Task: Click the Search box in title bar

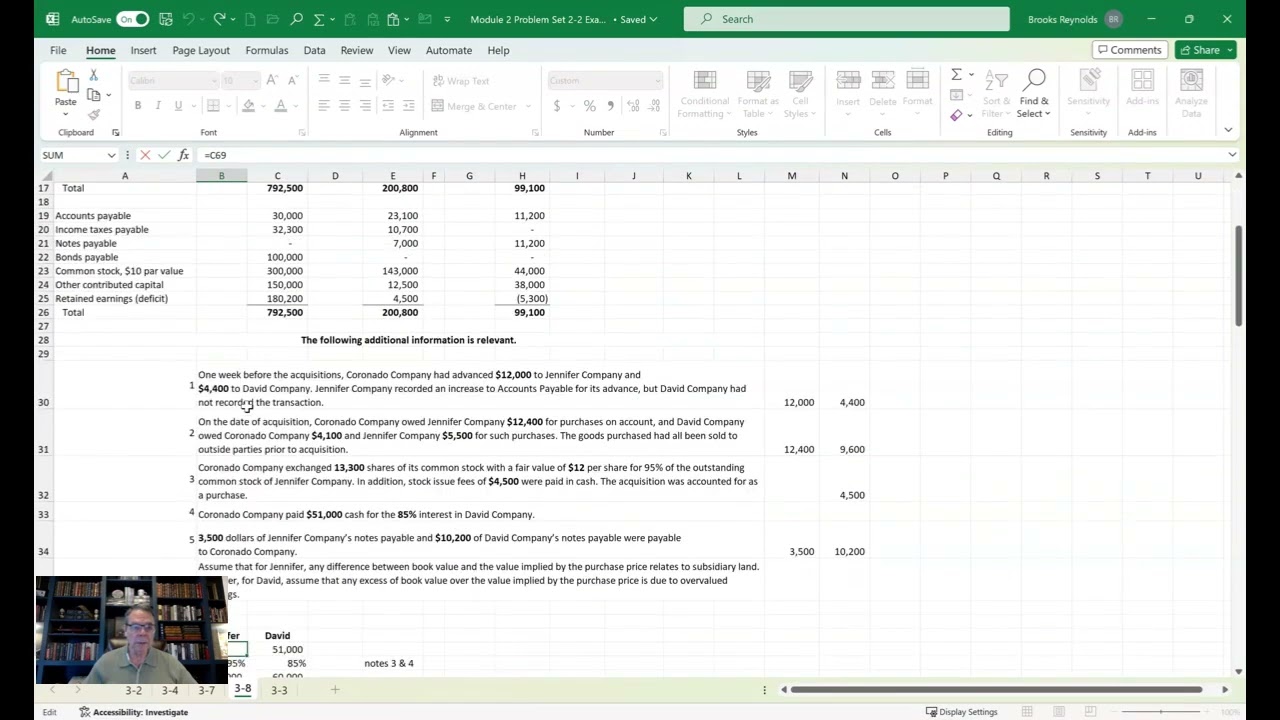Action: point(846,19)
